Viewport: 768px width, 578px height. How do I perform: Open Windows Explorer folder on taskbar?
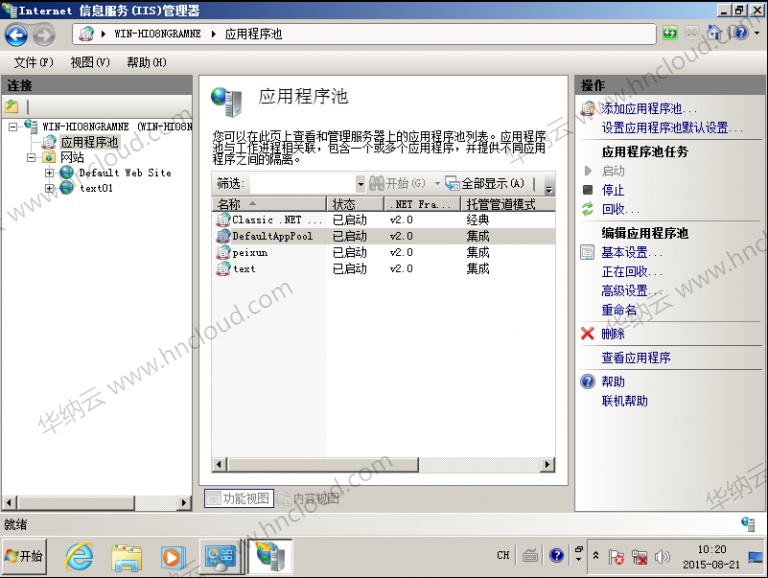tap(126, 557)
